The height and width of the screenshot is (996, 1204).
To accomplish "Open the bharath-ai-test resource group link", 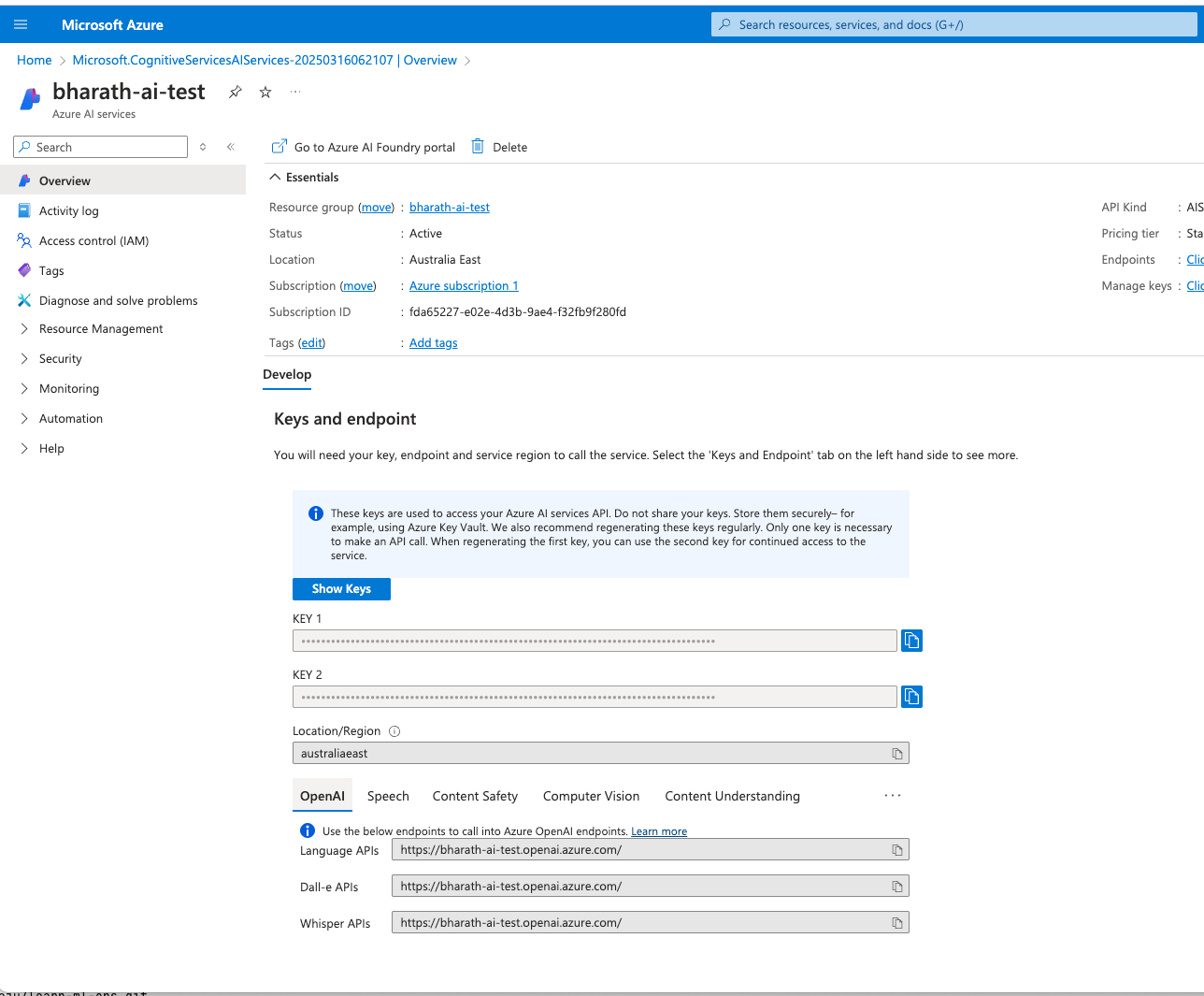I will point(450,208).
